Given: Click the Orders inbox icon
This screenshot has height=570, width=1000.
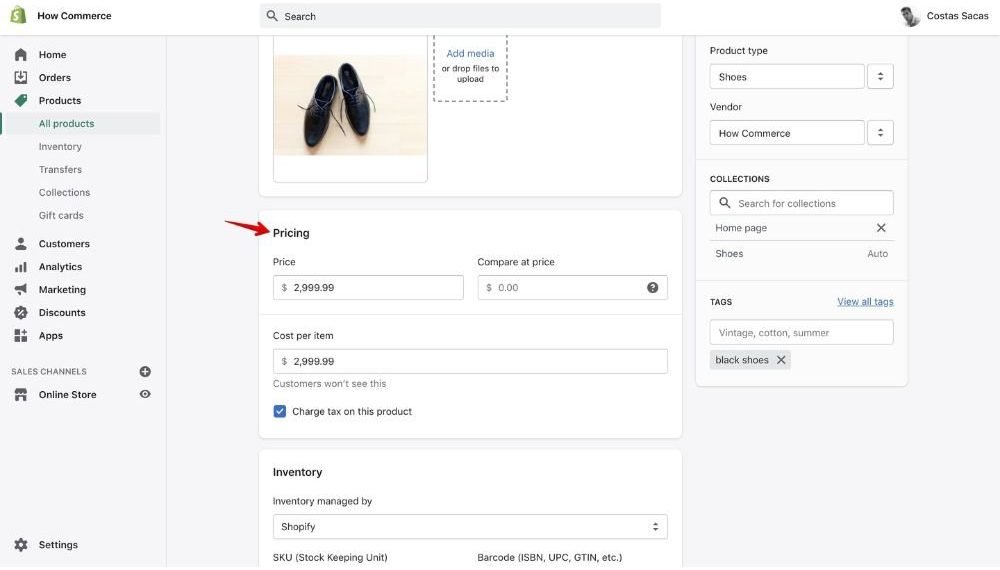Looking at the screenshot, I should point(20,78).
